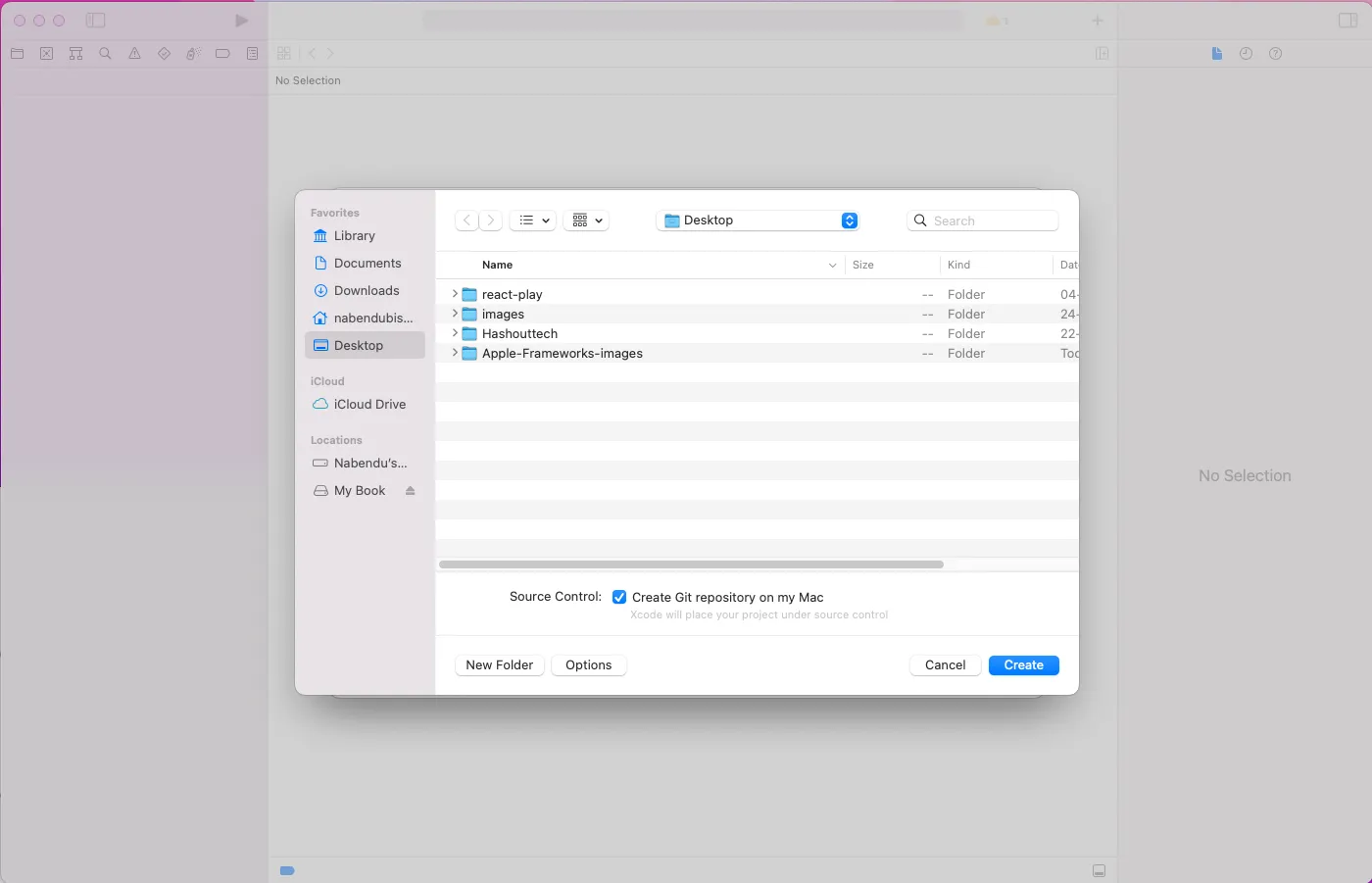
Task: Show the History inspector clock icon
Action: pos(1246,54)
